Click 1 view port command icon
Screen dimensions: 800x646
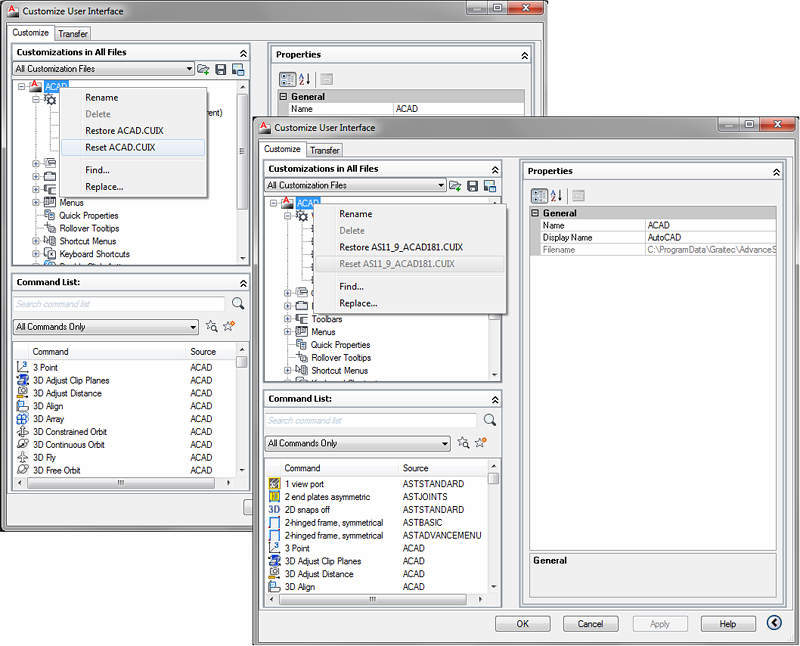(x=274, y=483)
